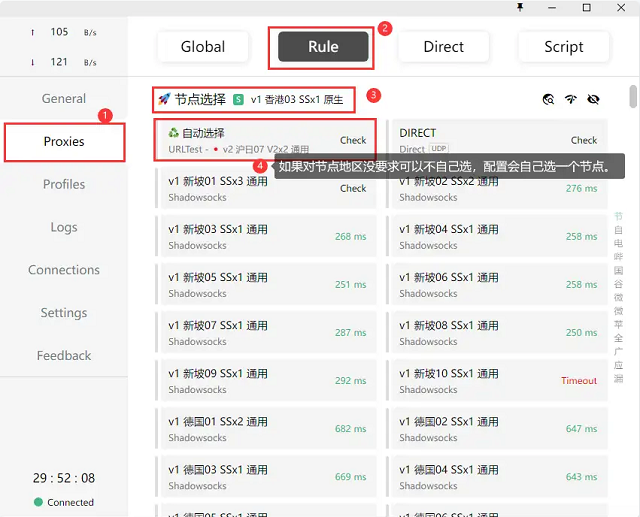
Task: Click the proxy list vertical scrollbar thumb
Action: [x=633, y=96]
